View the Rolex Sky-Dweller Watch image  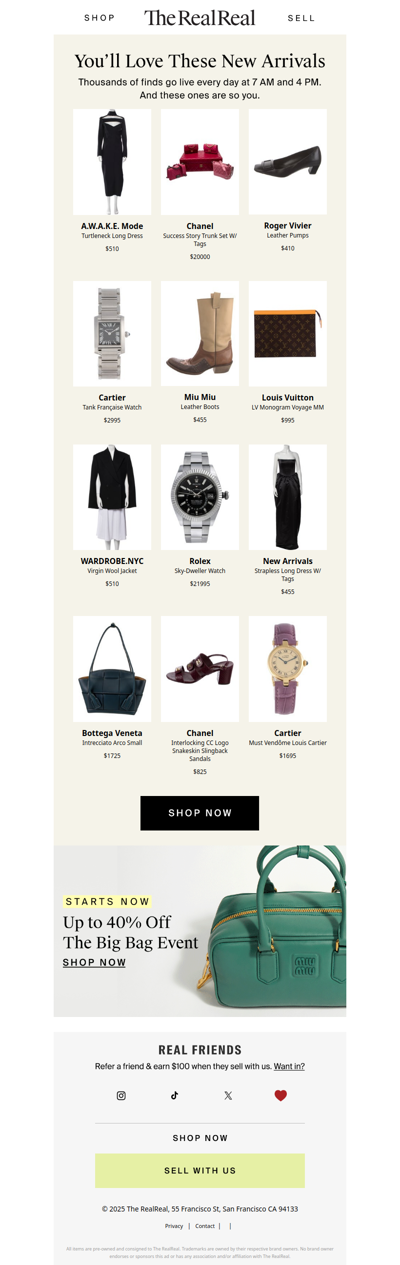coord(200,498)
